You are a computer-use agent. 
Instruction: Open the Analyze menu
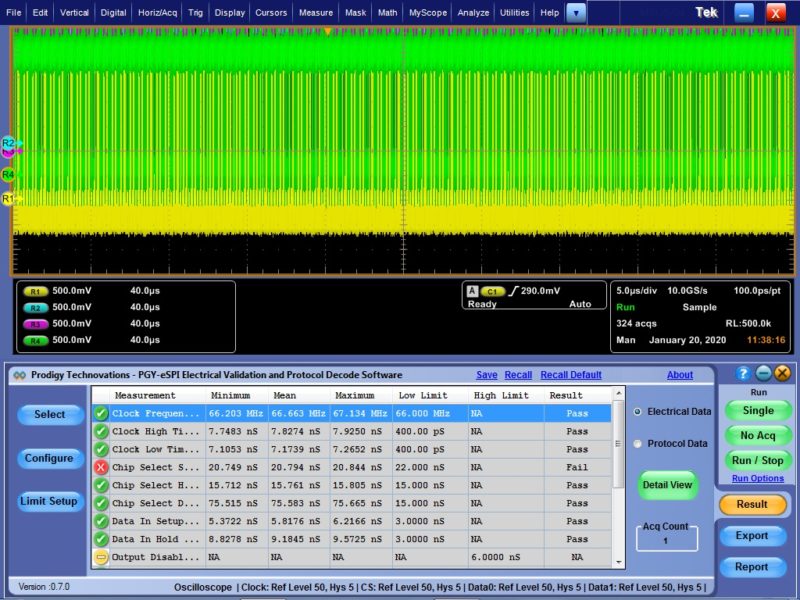point(473,12)
